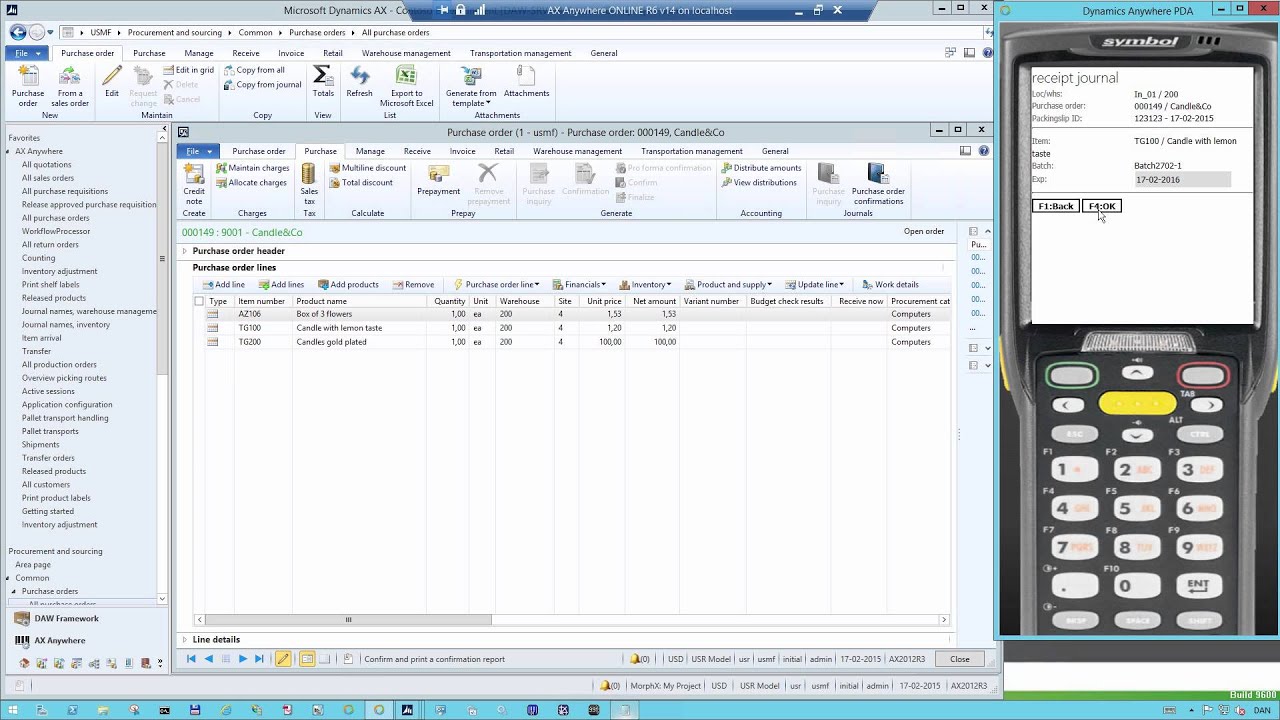
Task: Click Work details button
Action: click(x=889, y=285)
